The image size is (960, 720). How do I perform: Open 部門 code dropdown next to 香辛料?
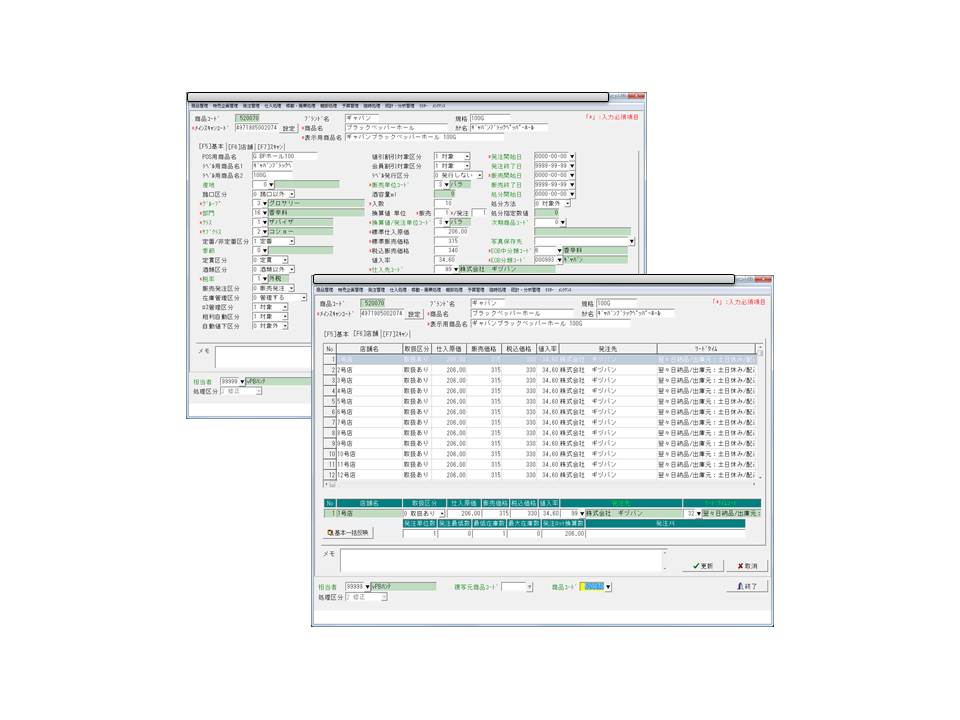[264, 213]
